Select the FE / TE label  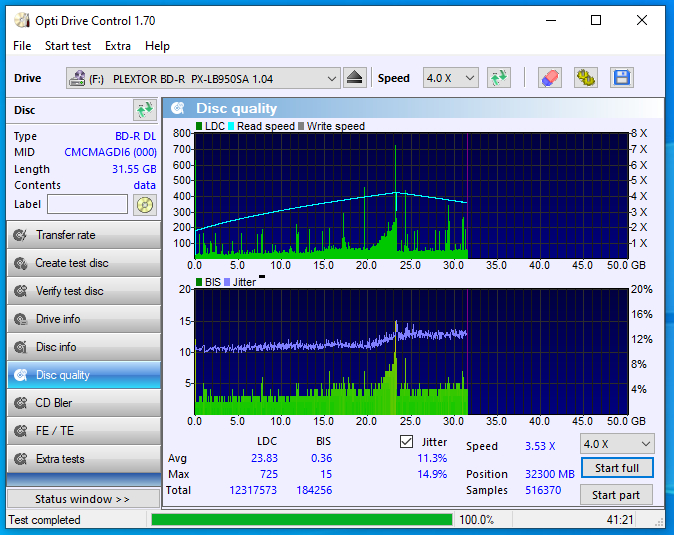coord(55,431)
